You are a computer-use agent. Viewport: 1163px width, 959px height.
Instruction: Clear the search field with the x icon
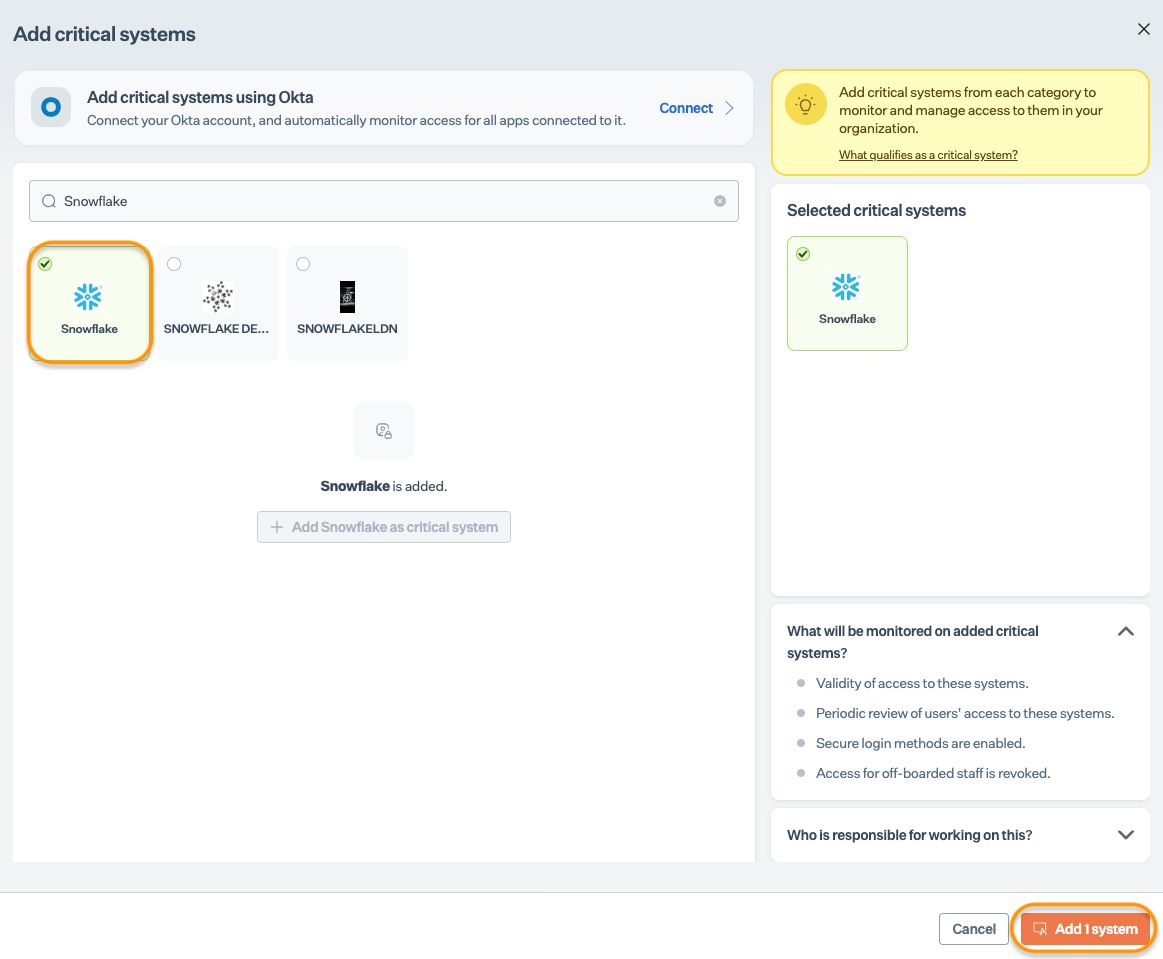[719, 201]
